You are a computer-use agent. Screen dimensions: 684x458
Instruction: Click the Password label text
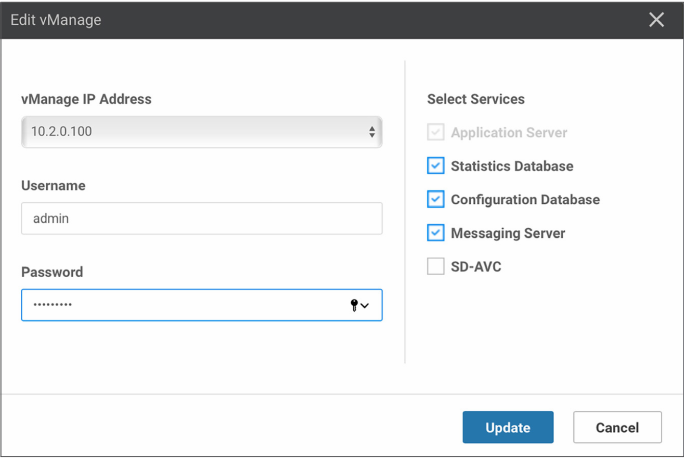52,272
